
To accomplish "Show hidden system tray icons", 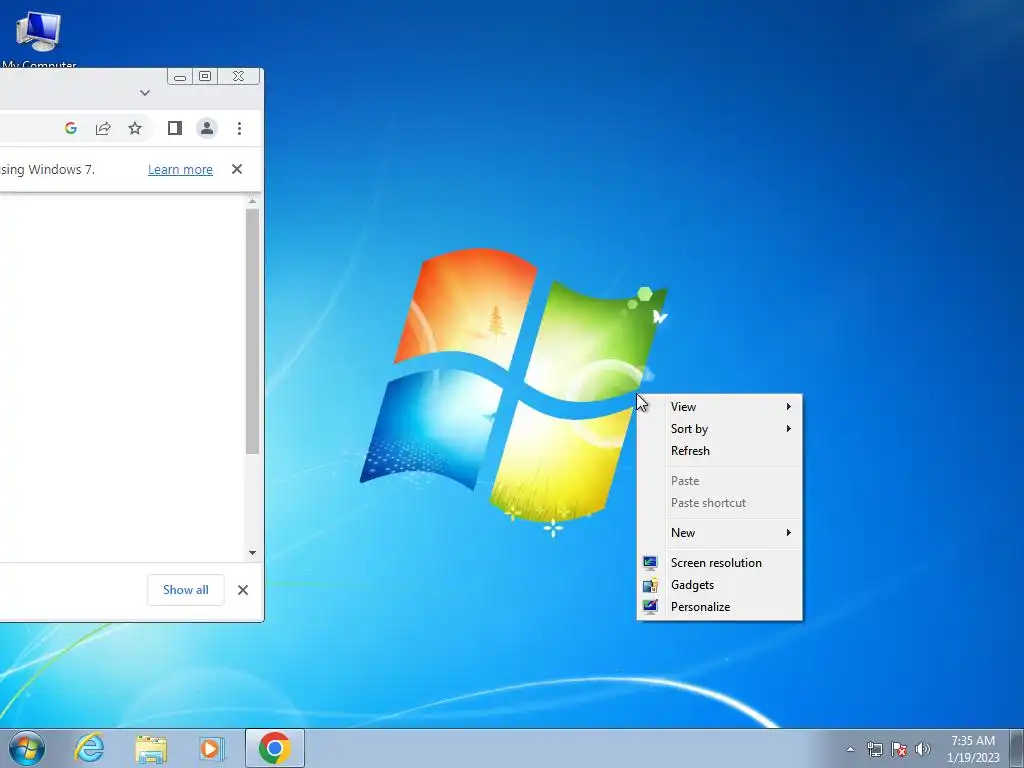I will coord(850,749).
